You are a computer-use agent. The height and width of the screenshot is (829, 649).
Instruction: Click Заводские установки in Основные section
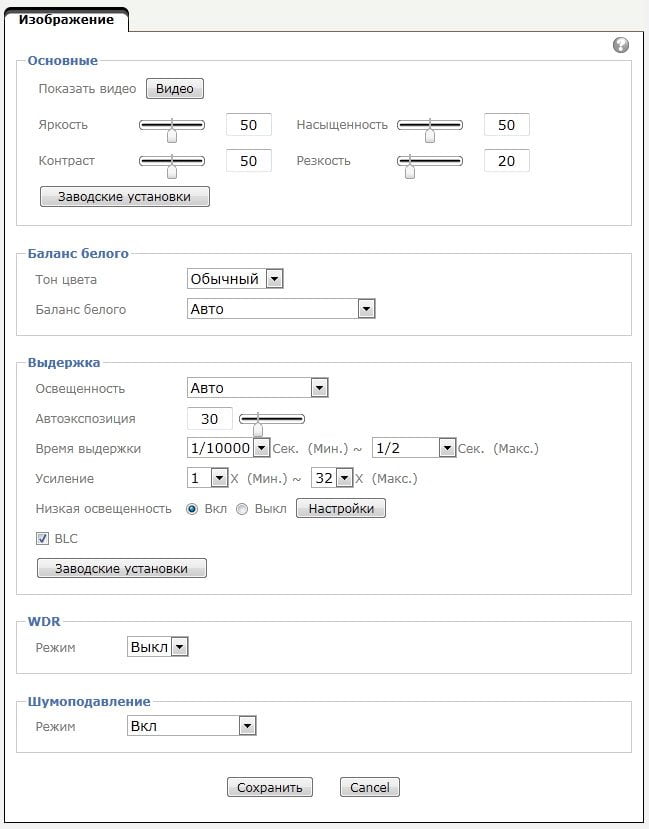coord(125,197)
